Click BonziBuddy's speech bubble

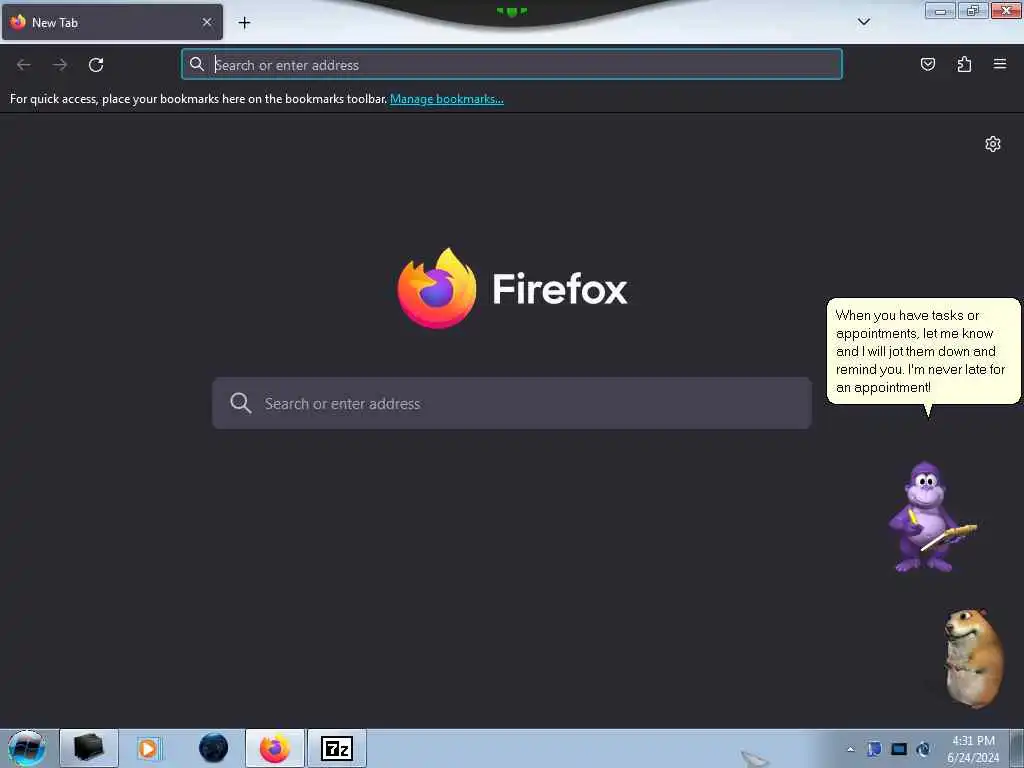click(x=923, y=351)
